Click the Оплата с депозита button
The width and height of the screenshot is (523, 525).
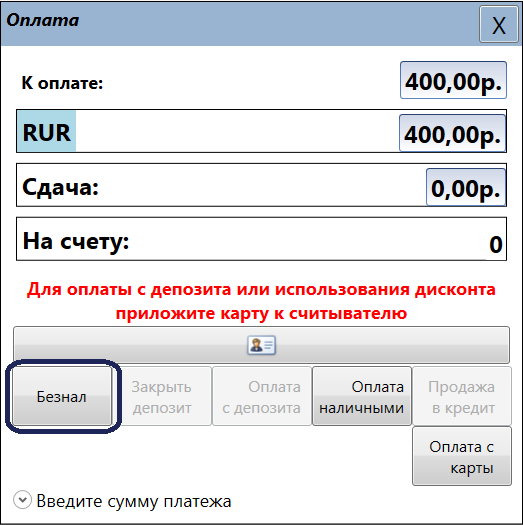click(x=262, y=396)
